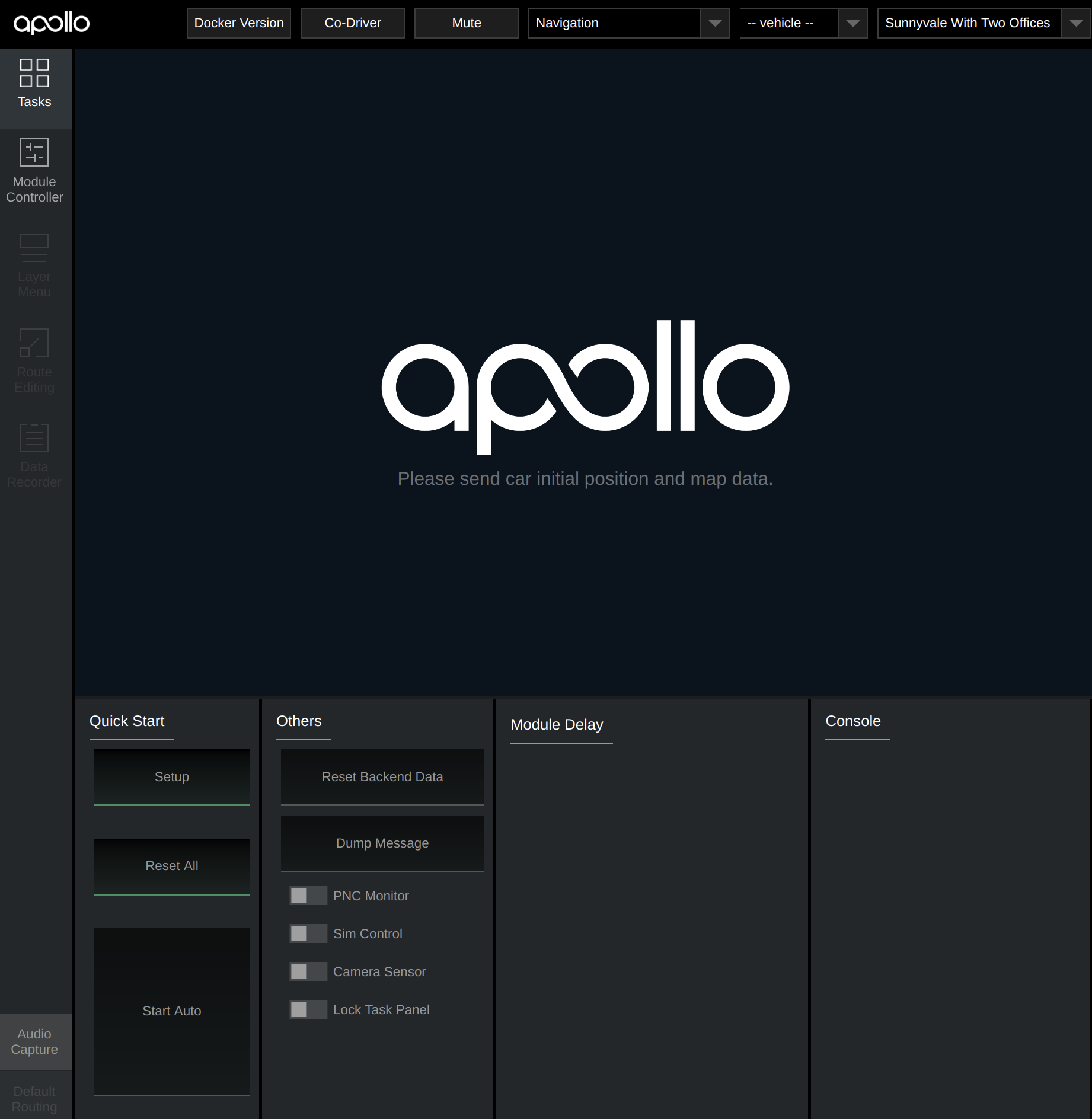Image resolution: width=1092 pixels, height=1119 pixels.
Task: Open the vehicle selection dropdown arrow
Action: click(853, 23)
